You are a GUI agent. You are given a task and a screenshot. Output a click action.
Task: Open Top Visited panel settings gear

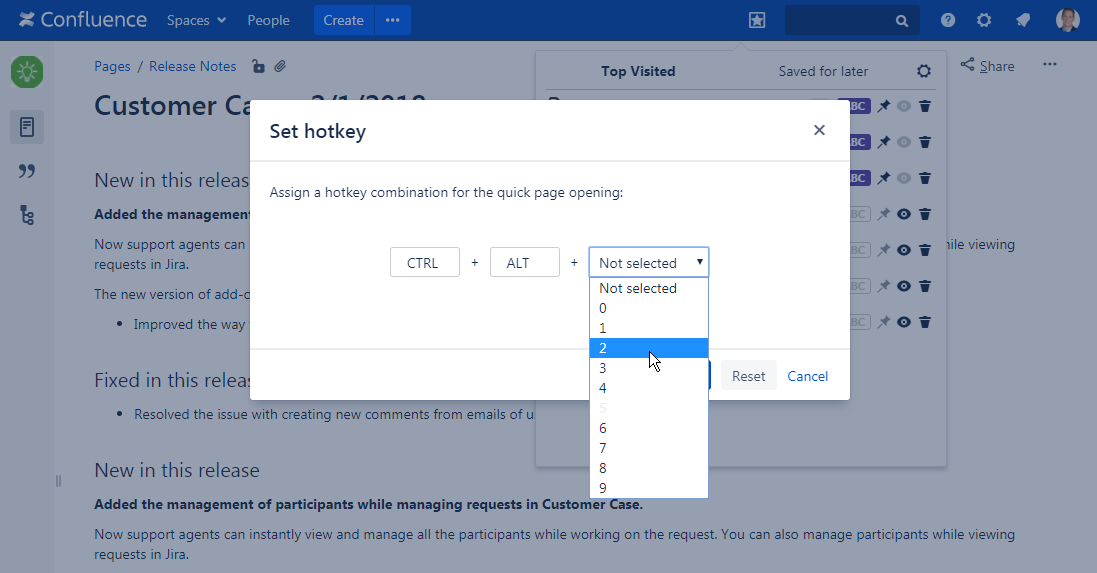tap(924, 71)
